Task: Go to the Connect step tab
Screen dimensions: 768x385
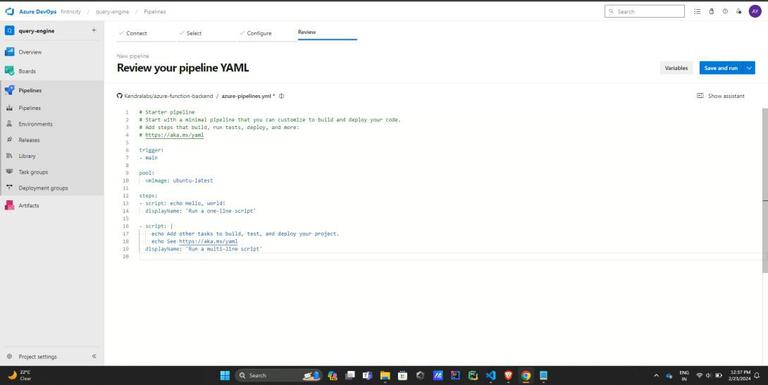Action: [x=137, y=33]
